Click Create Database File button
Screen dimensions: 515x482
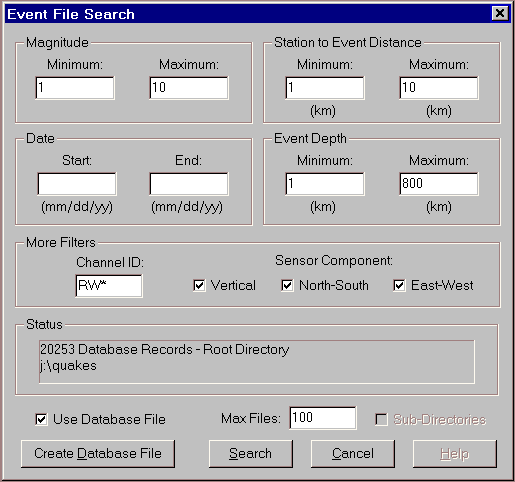point(98,454)
